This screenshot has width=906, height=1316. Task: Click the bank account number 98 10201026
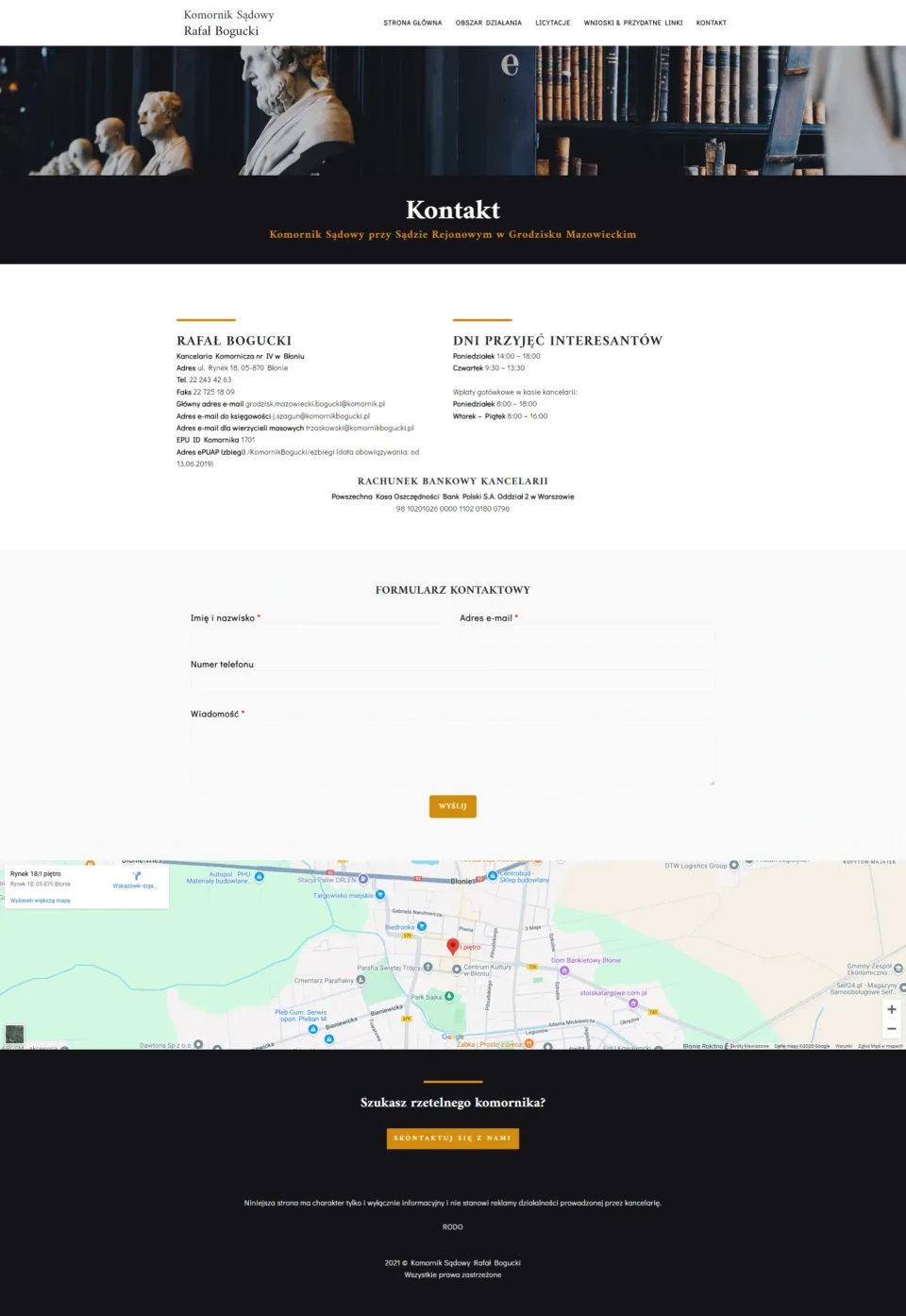click(x=453, y=509)
